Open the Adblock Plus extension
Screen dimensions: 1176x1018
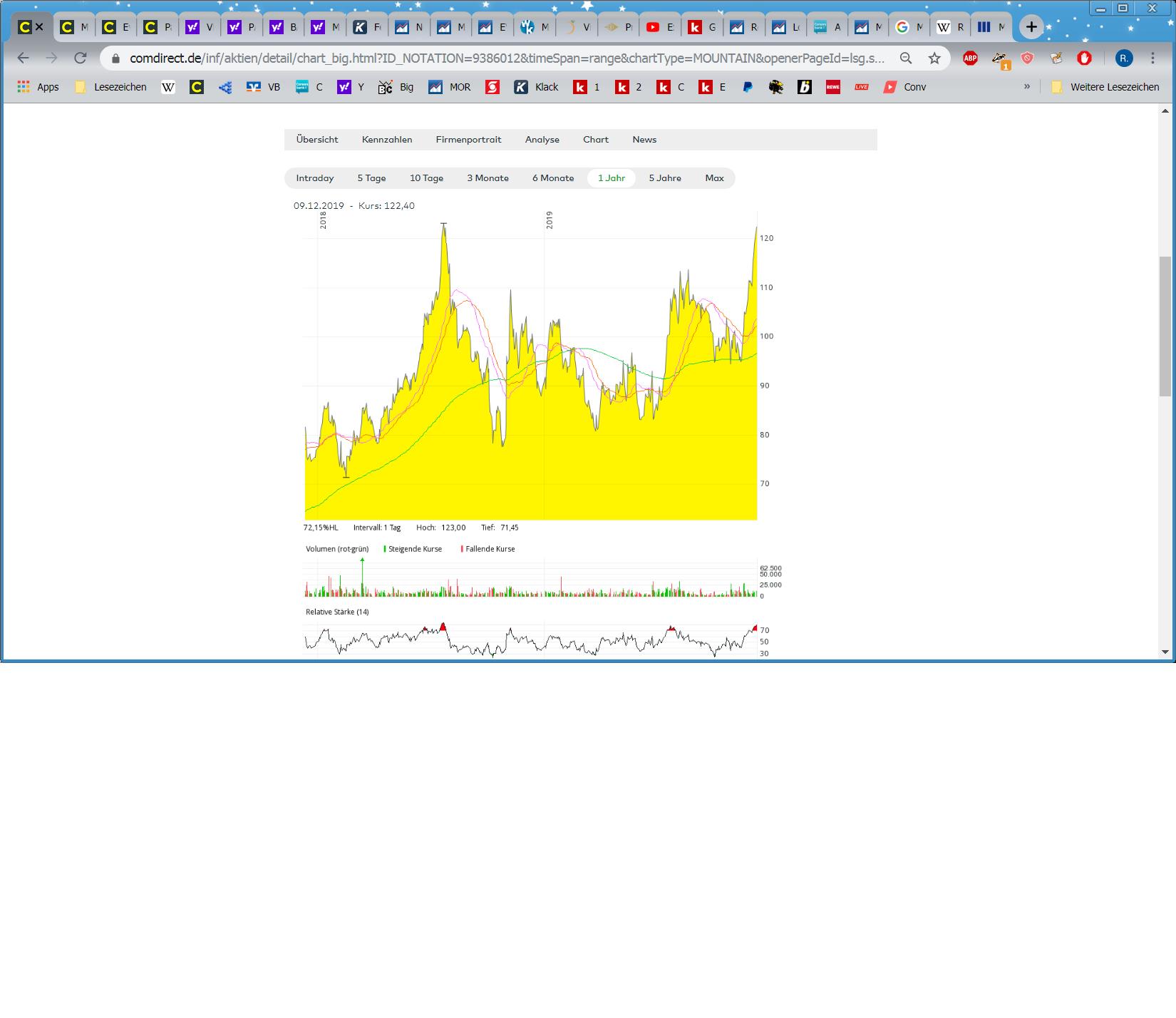click(x=970, y=58)
